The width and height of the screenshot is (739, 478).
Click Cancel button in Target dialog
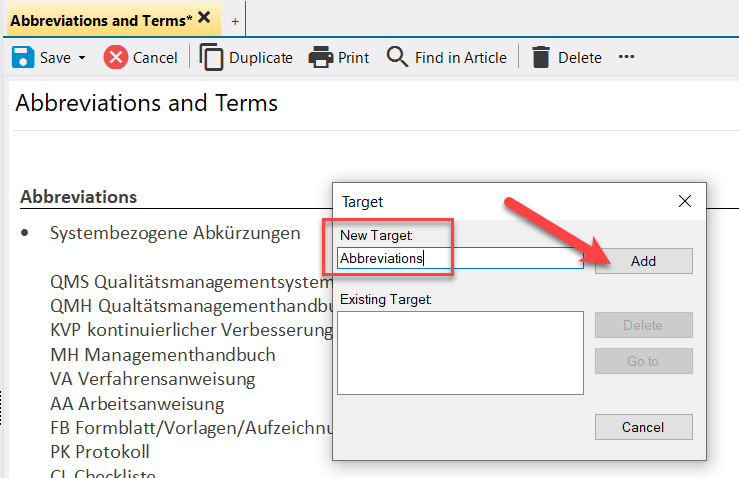click(643, 427)
